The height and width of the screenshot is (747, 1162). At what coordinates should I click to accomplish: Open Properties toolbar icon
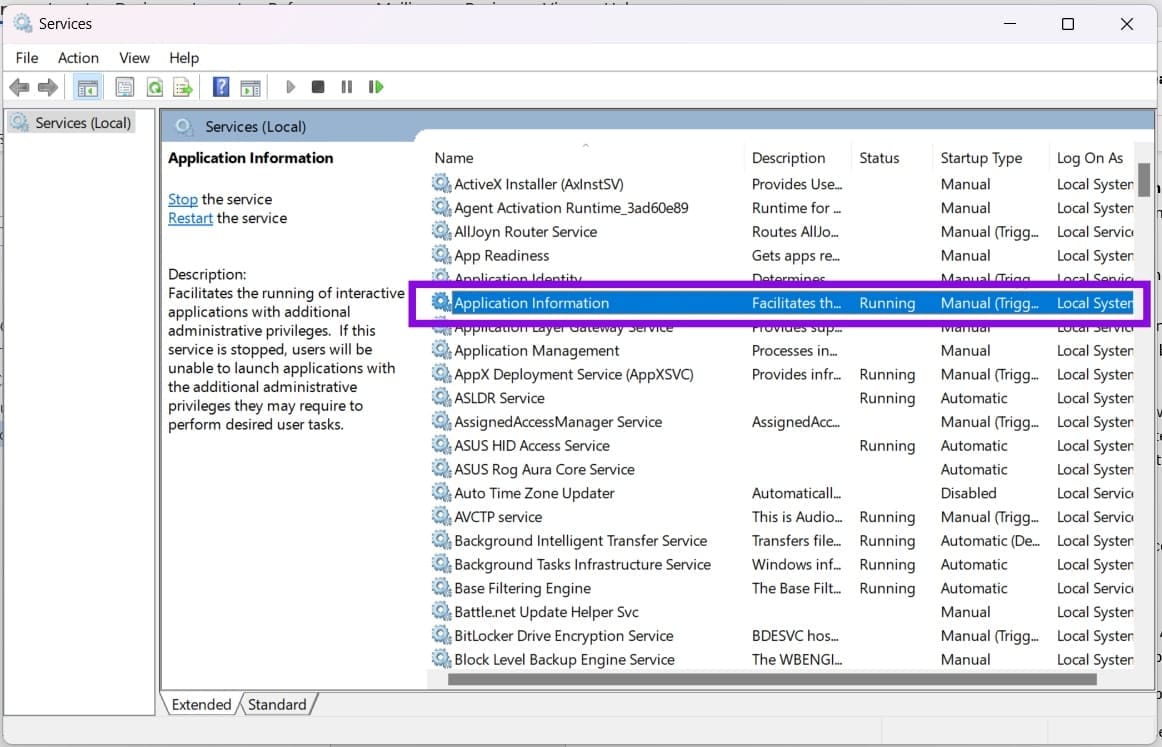(x=124, y=87)
